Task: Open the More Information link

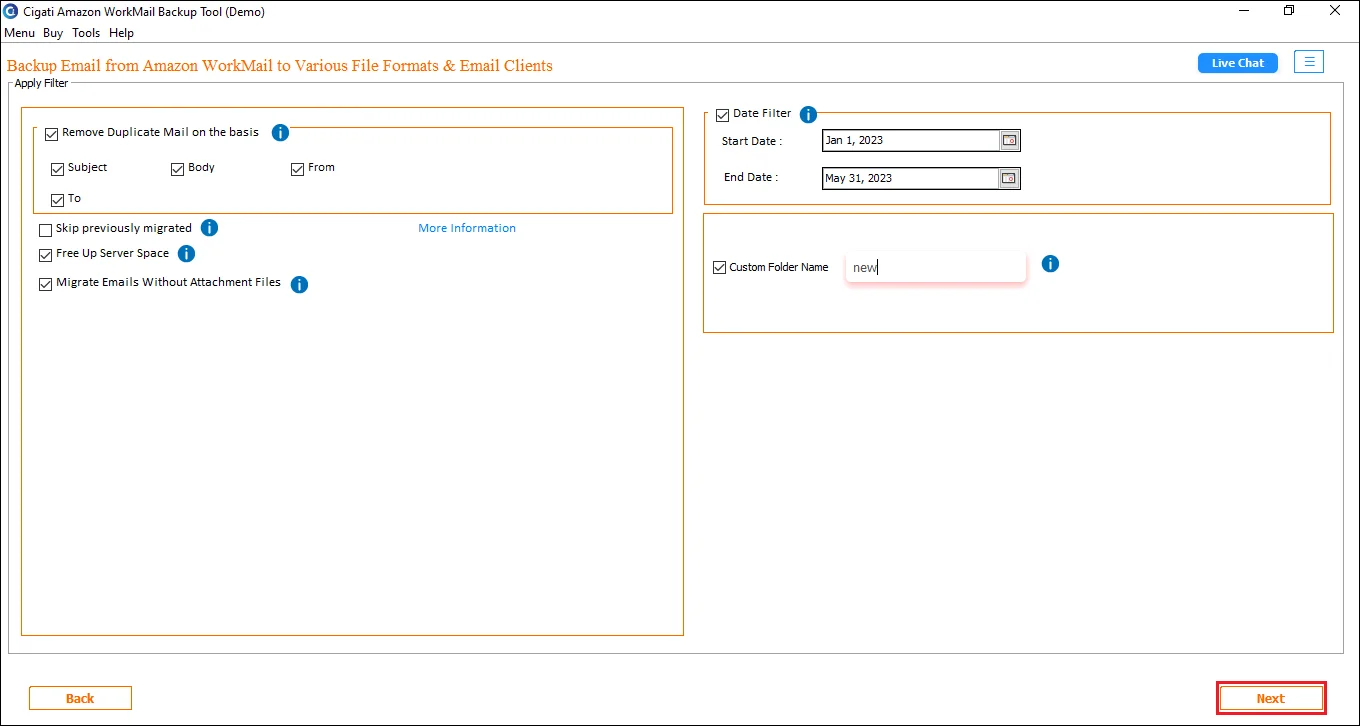Action: pos(467,228)
